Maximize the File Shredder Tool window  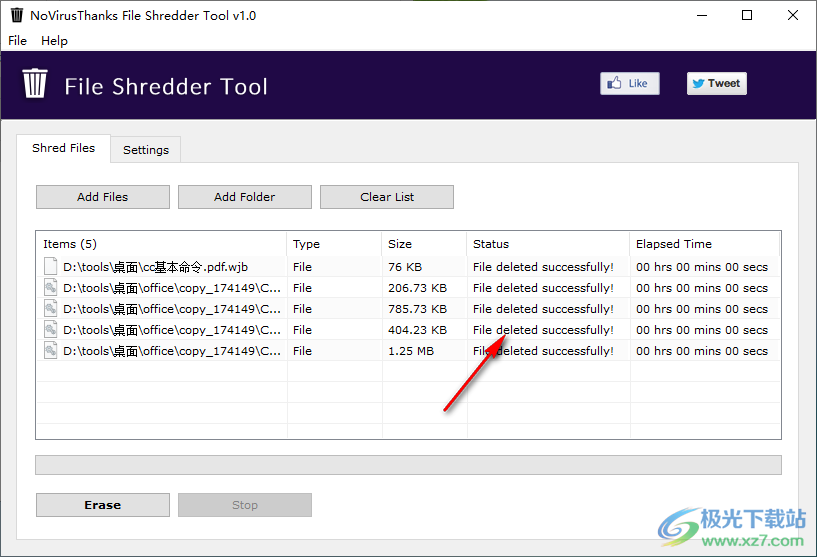point(747,15)
